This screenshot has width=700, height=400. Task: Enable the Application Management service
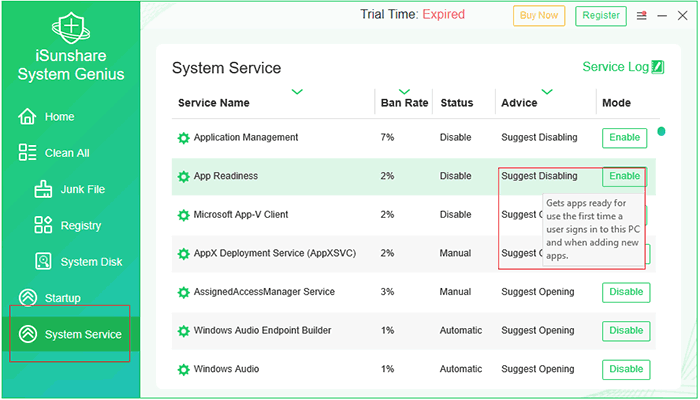(625, 138)
